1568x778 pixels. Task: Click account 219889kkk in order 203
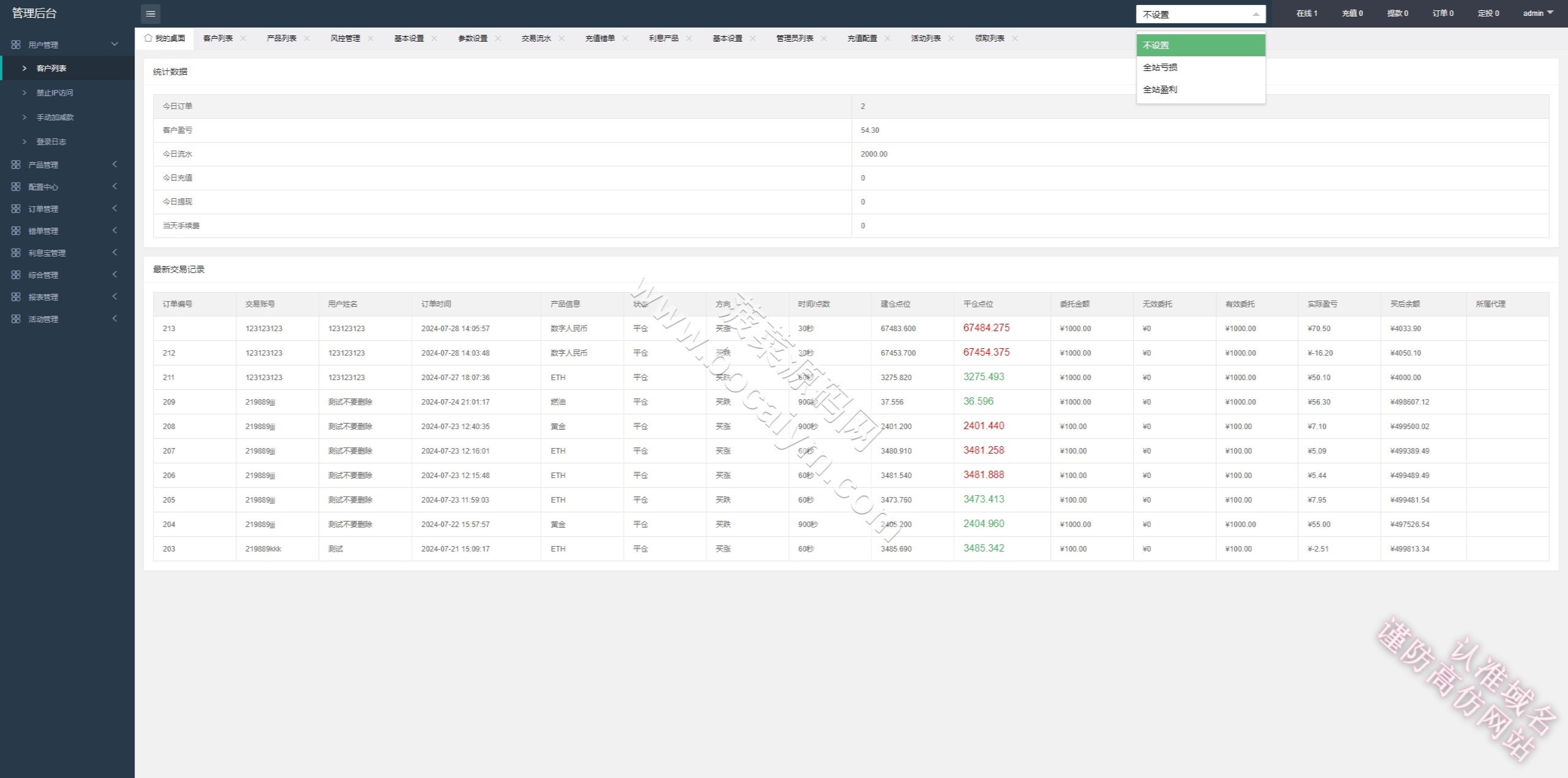pyautogui.click(x=263, y=549)
